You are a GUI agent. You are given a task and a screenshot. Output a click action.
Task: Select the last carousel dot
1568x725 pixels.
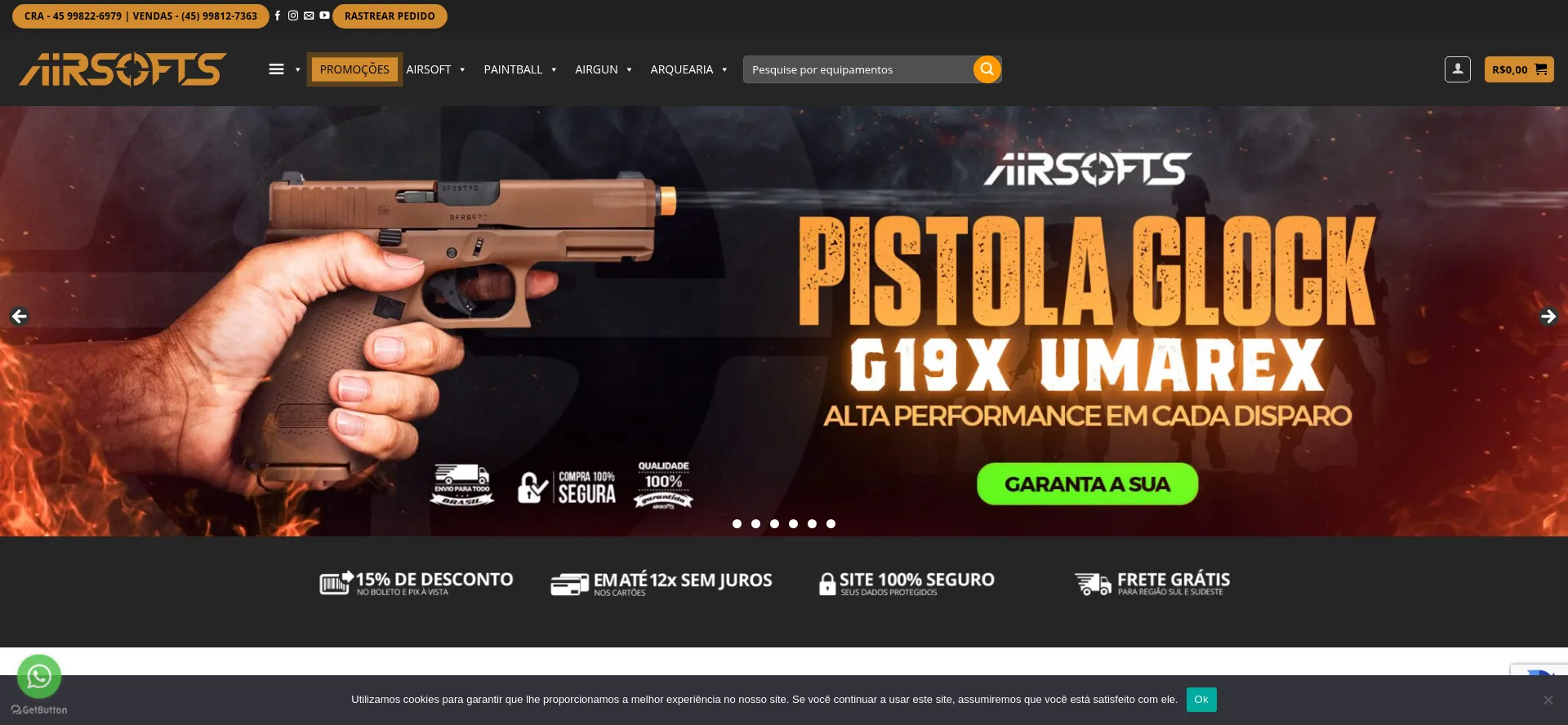pyautogui.click(x=831, y=523)
